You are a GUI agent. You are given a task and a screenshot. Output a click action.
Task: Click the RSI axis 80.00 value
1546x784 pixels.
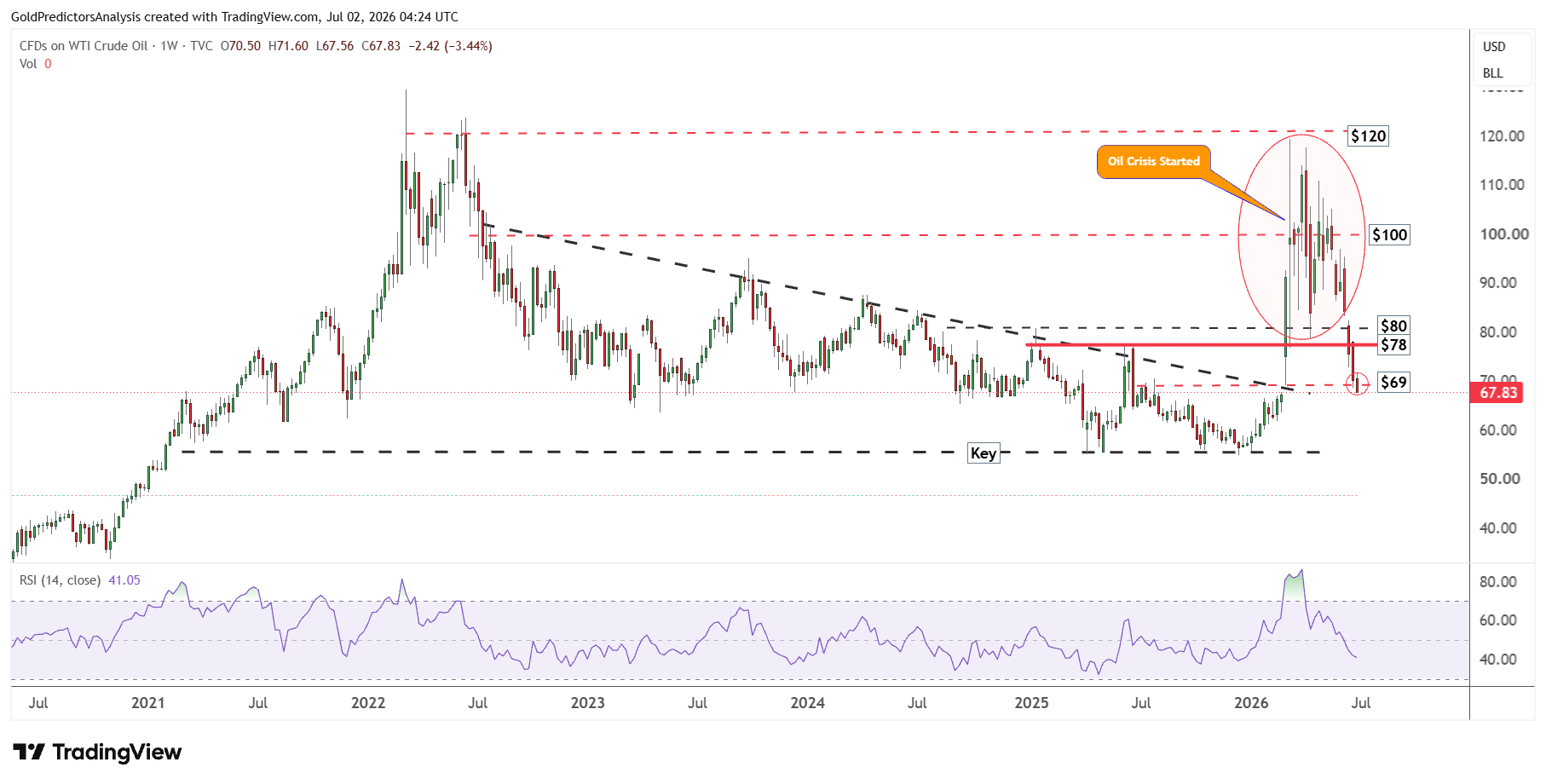point(1498,582)
